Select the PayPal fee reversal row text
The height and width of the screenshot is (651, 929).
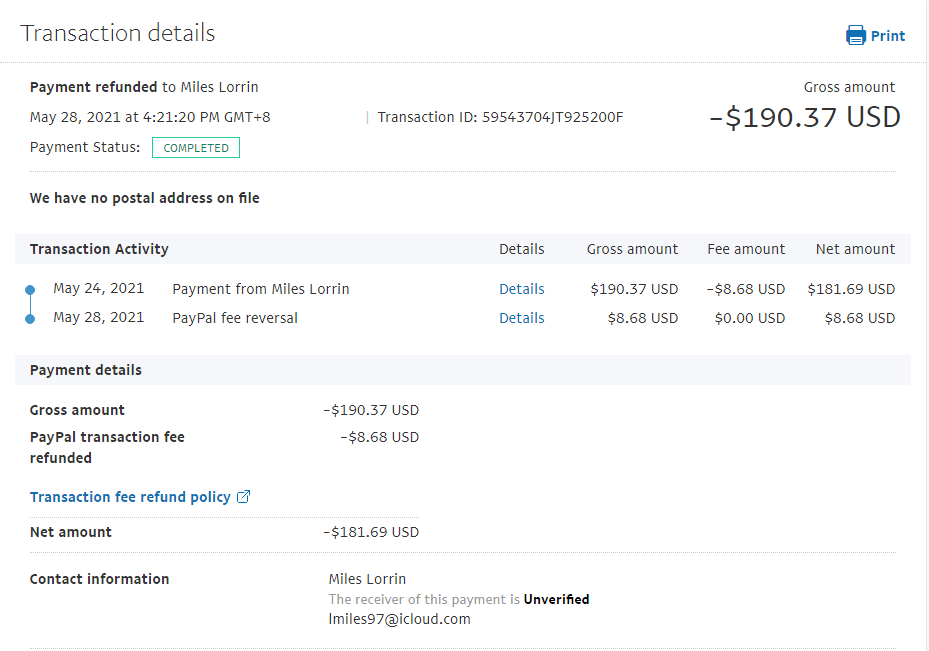pos(235,318)
